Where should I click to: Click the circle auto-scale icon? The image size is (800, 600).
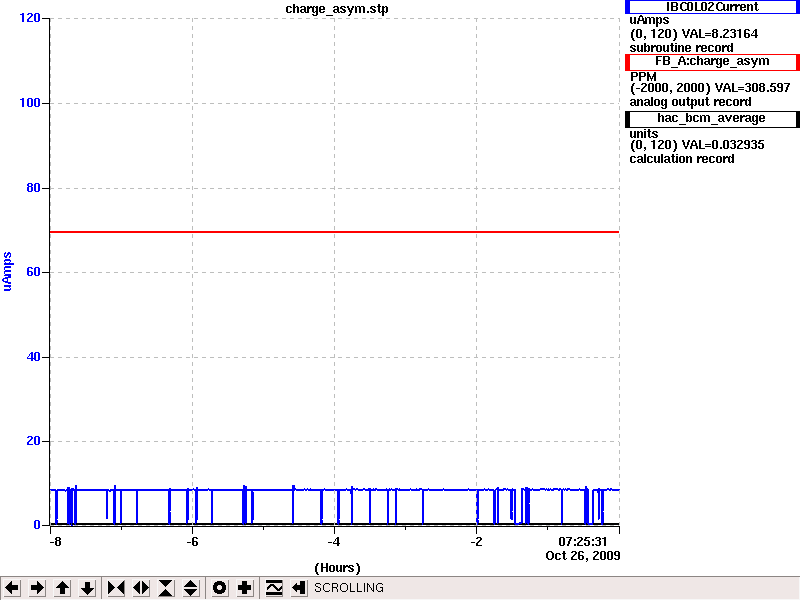[219, 588]
